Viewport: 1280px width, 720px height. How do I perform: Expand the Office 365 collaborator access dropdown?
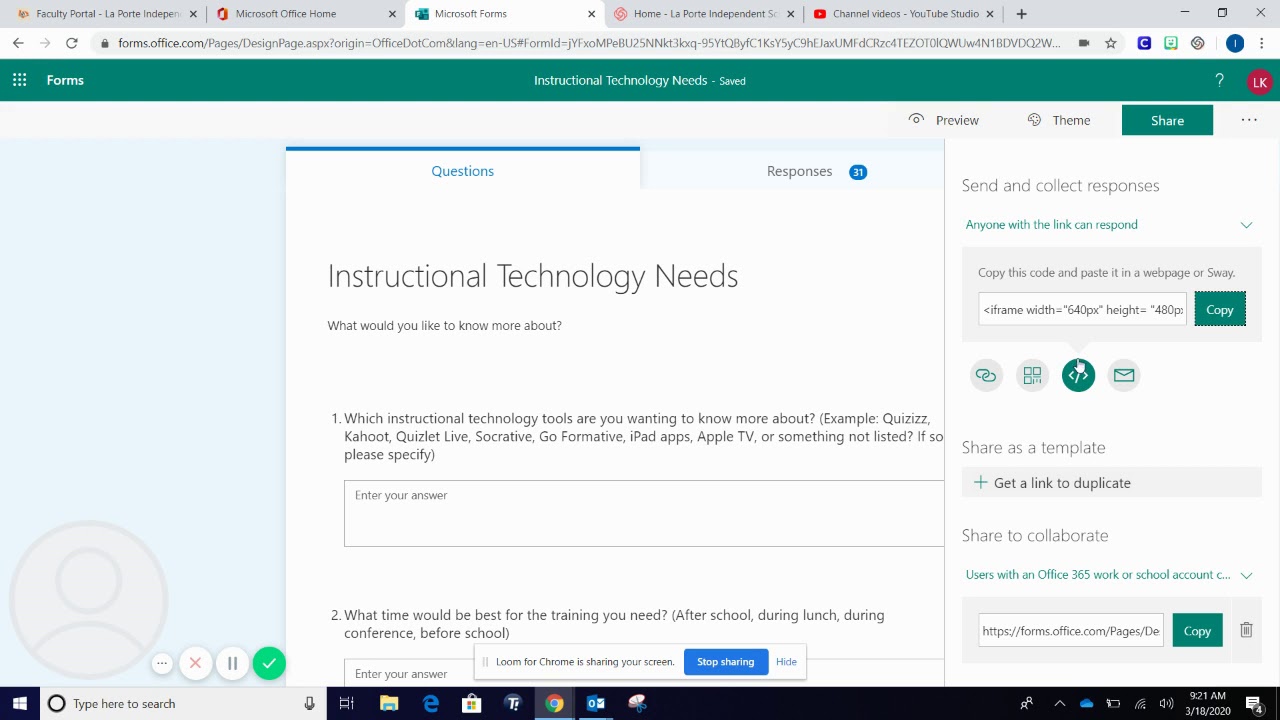point(1246,575)
